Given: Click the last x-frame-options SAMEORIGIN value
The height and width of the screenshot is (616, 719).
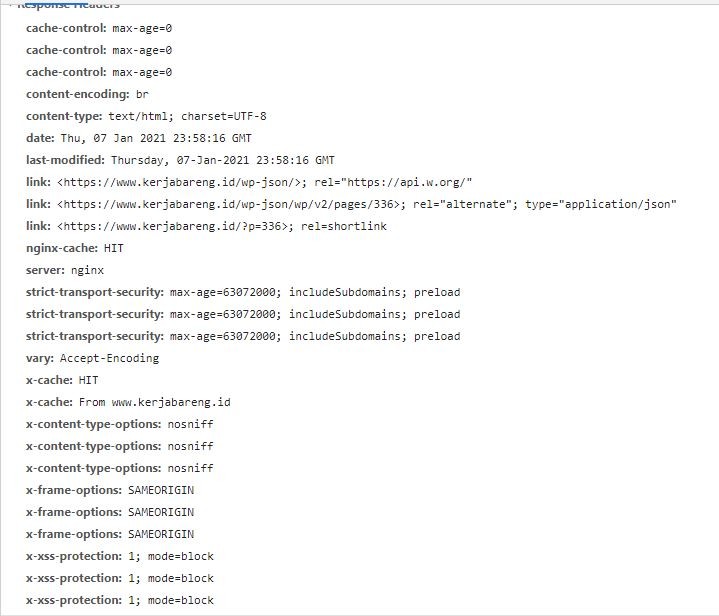Looking at the screenshot, I should [x=160, y=534].
